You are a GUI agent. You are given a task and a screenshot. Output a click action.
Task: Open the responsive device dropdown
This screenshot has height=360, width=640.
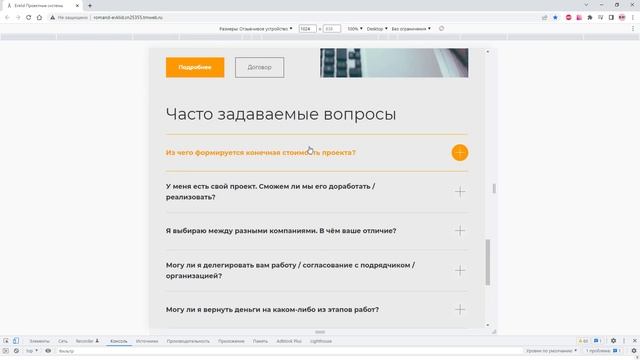pyautogui.click(x=256, y=29)
